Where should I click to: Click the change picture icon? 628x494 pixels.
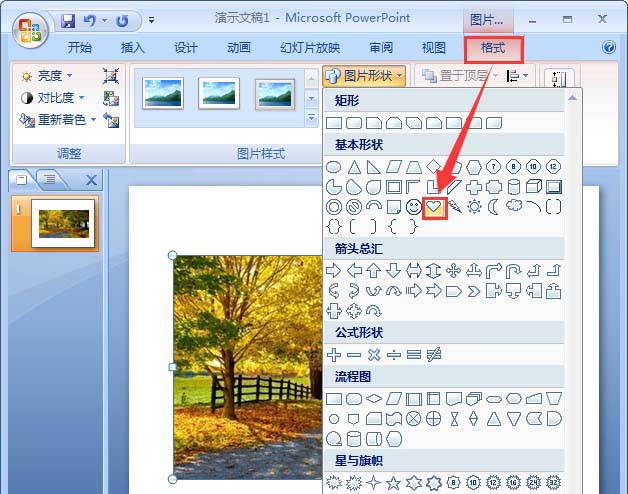[x=111, y=98]
